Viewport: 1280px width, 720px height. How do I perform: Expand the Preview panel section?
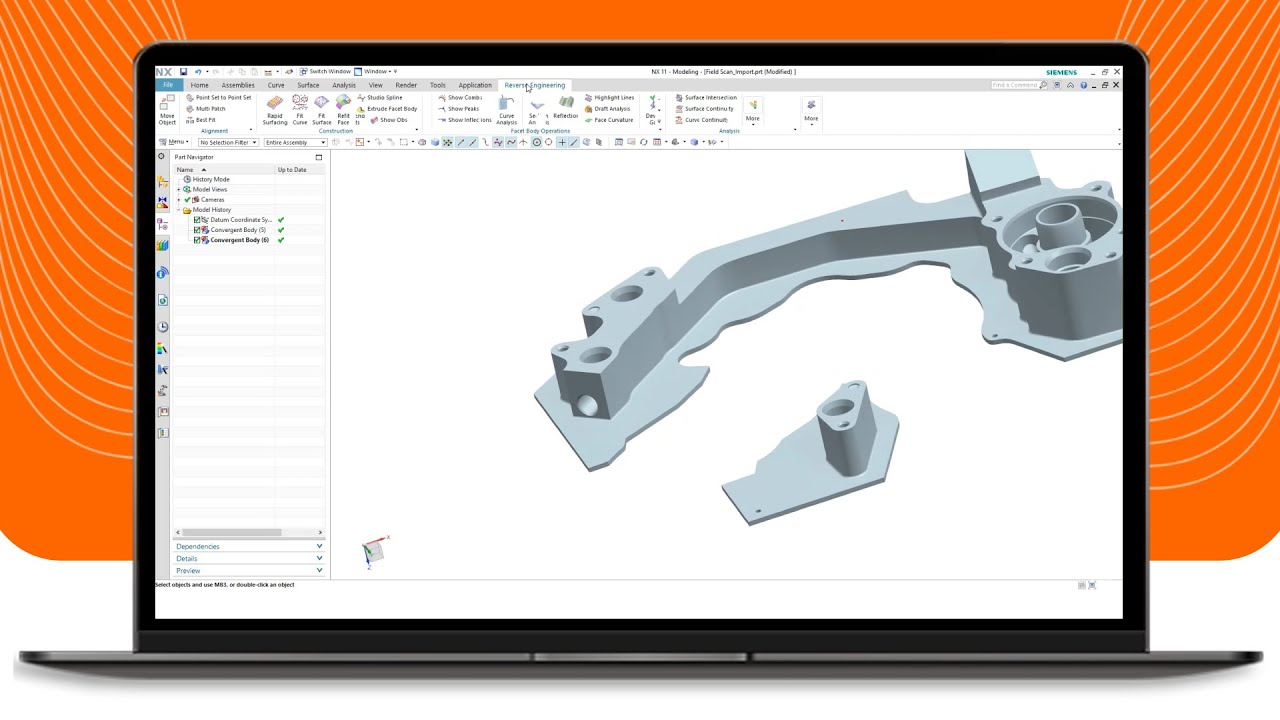pyautogui.click(x=249, y=570)
